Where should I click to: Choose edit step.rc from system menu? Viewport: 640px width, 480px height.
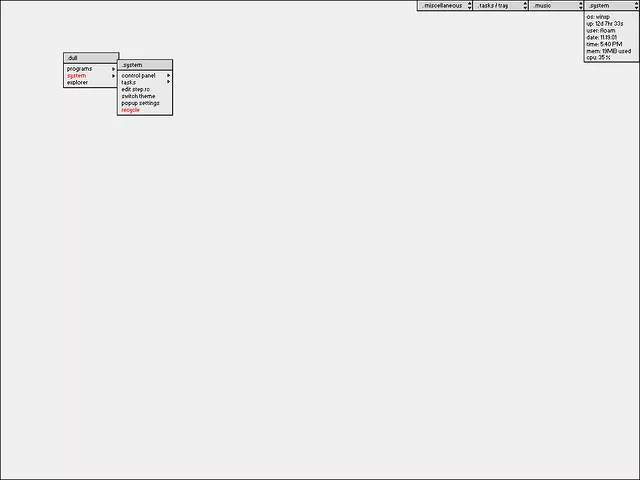point(135,89)
